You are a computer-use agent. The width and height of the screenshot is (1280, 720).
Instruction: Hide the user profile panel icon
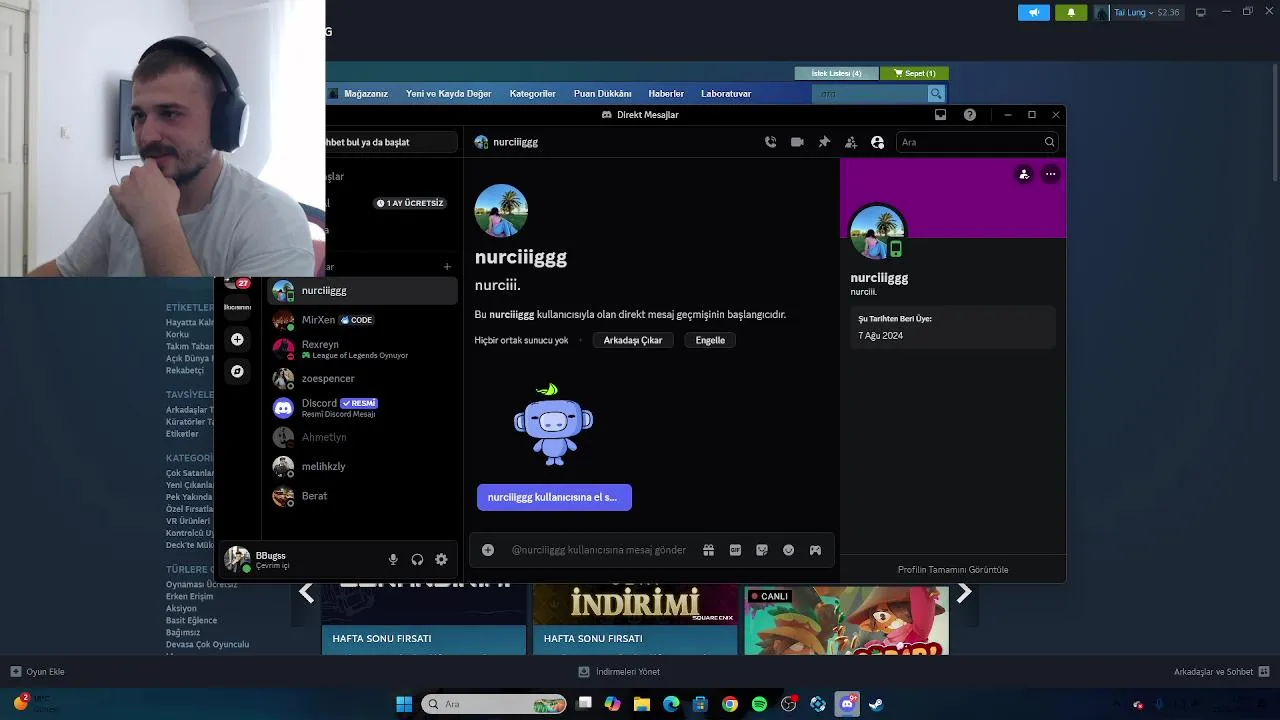point(877,142)
